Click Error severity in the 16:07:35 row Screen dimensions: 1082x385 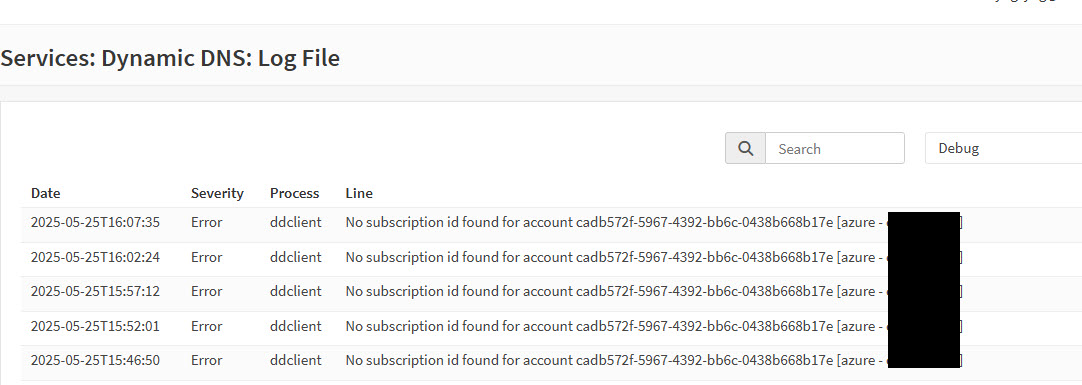tap(206, 223)
